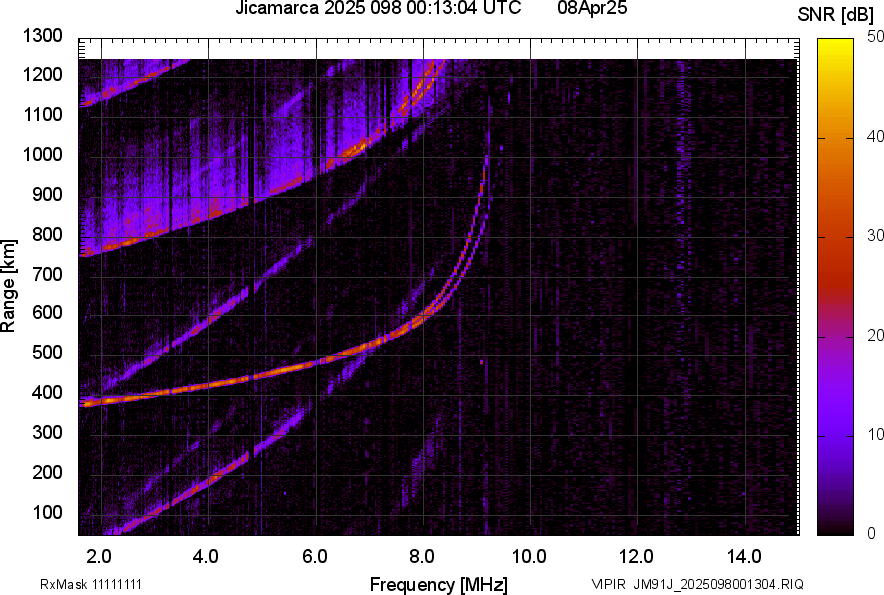
Task: Click the frequency tick label 2.0
Action: click(98, 557)
